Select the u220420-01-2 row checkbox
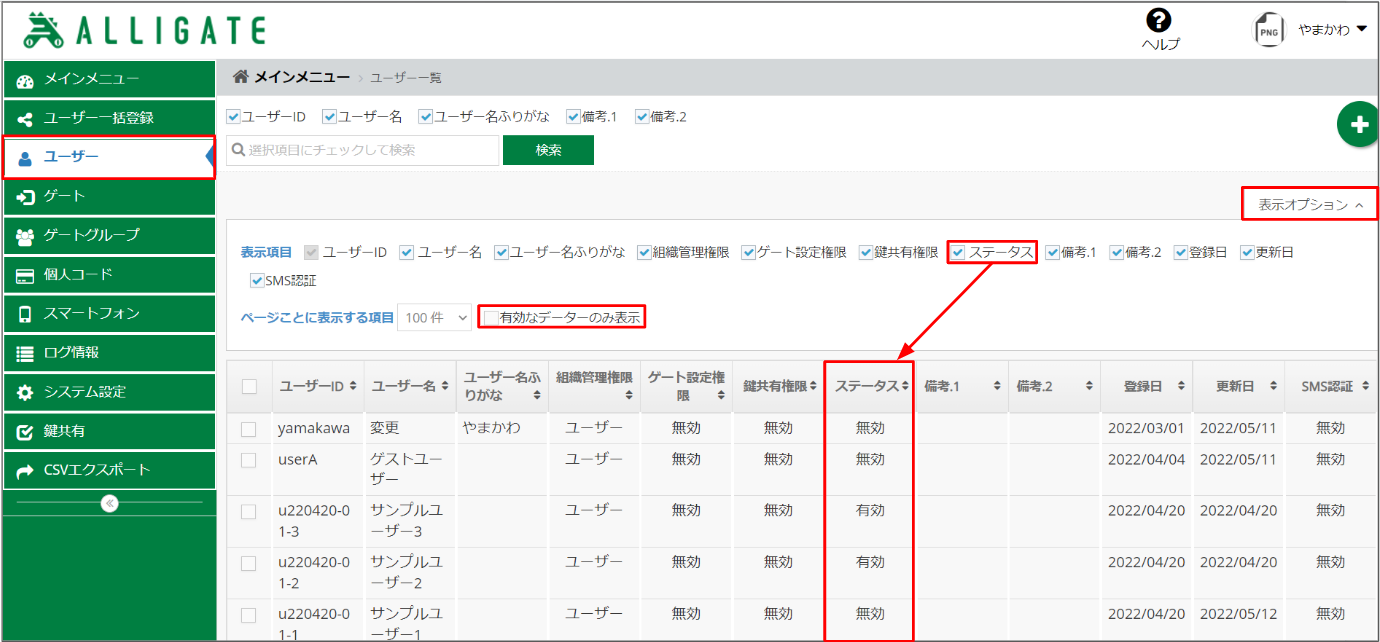This screenshot has width=1380, height=642. (249, 563)
